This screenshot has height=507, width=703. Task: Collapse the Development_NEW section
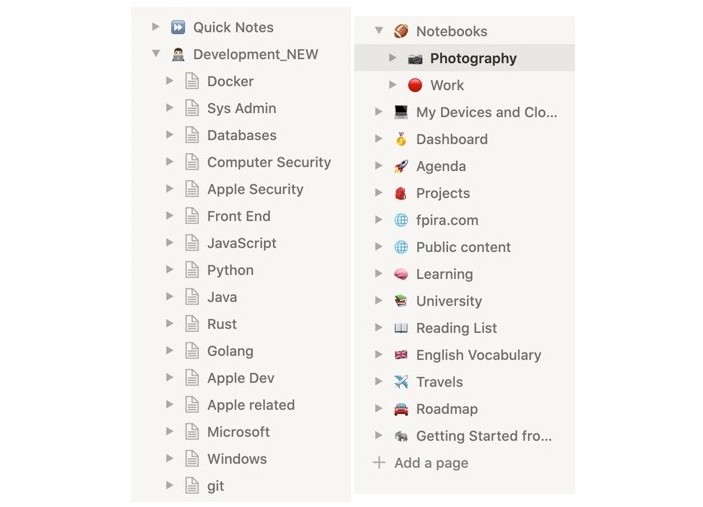click(x=156, y=54)
